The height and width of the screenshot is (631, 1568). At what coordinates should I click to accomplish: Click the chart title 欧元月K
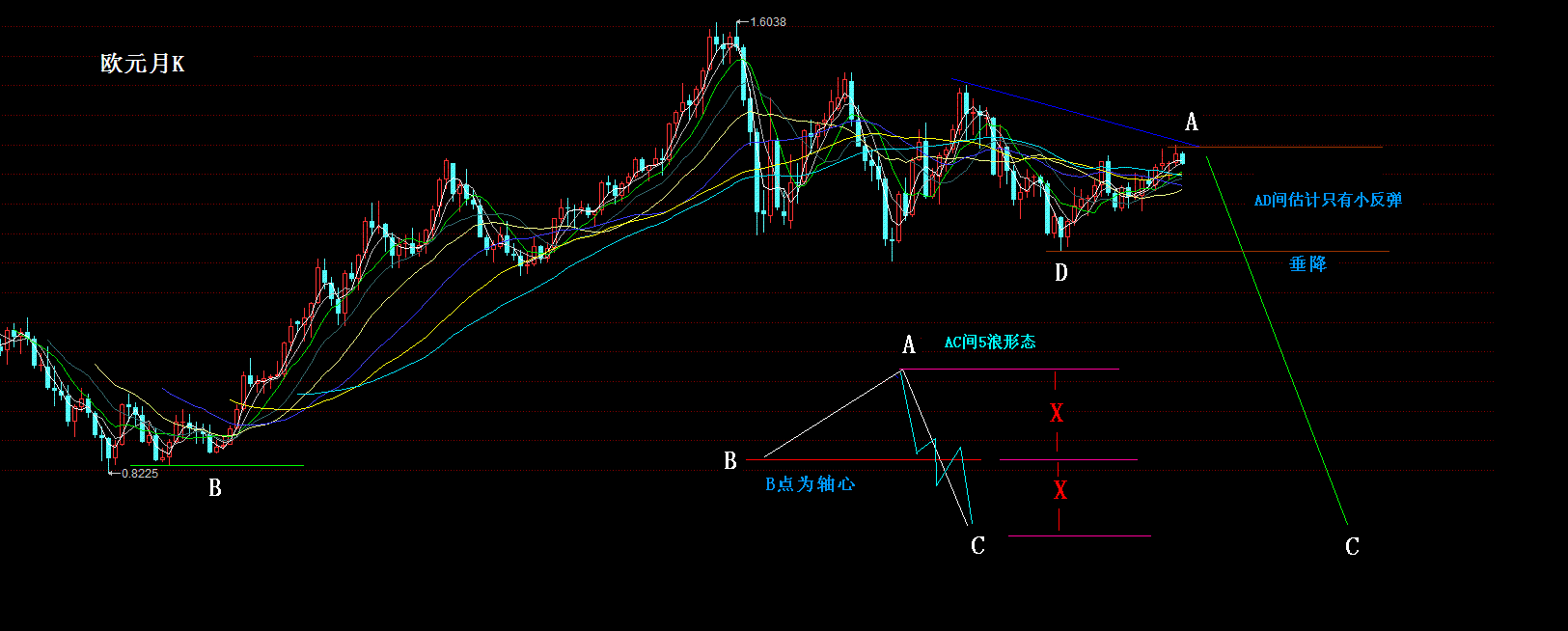(x=143, y=64)
